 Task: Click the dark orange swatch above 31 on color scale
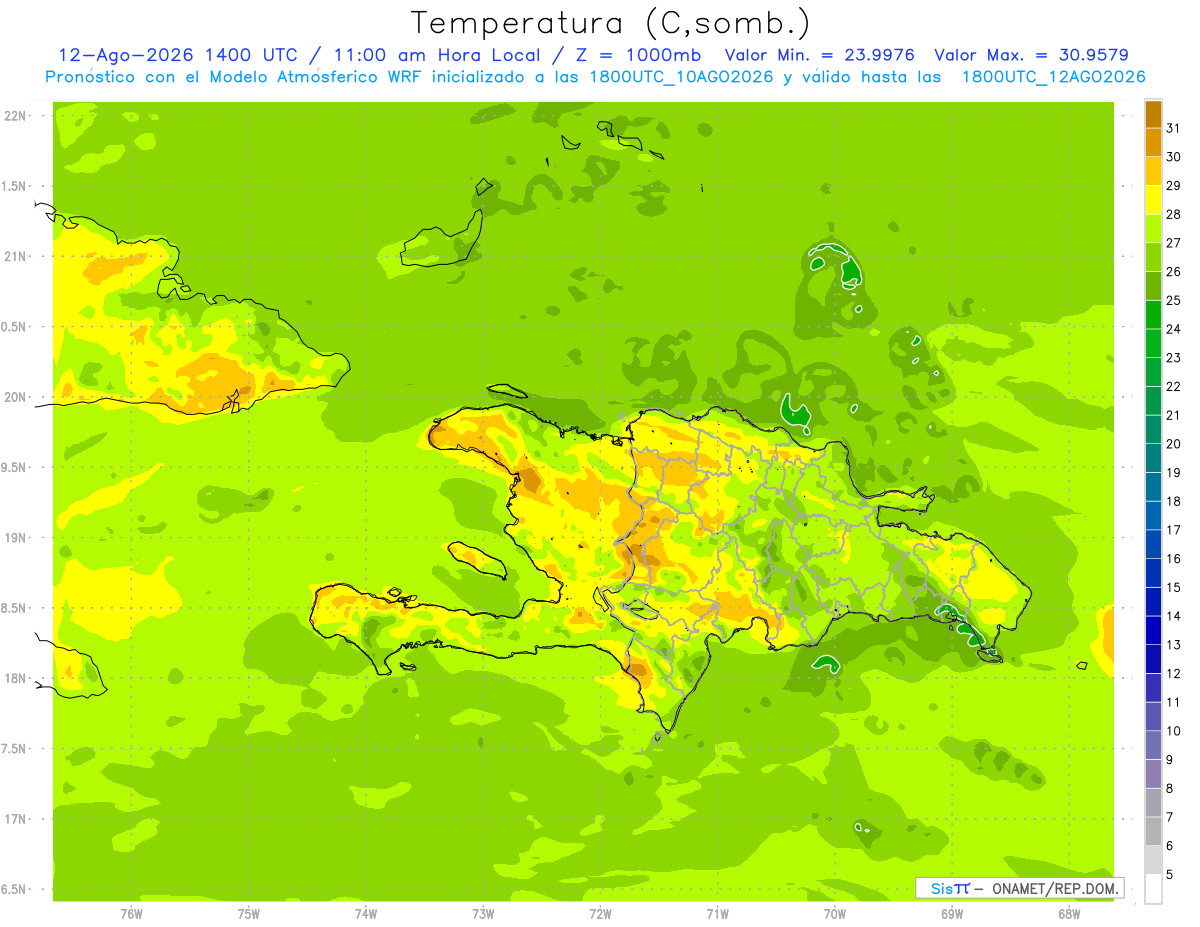1153,115
